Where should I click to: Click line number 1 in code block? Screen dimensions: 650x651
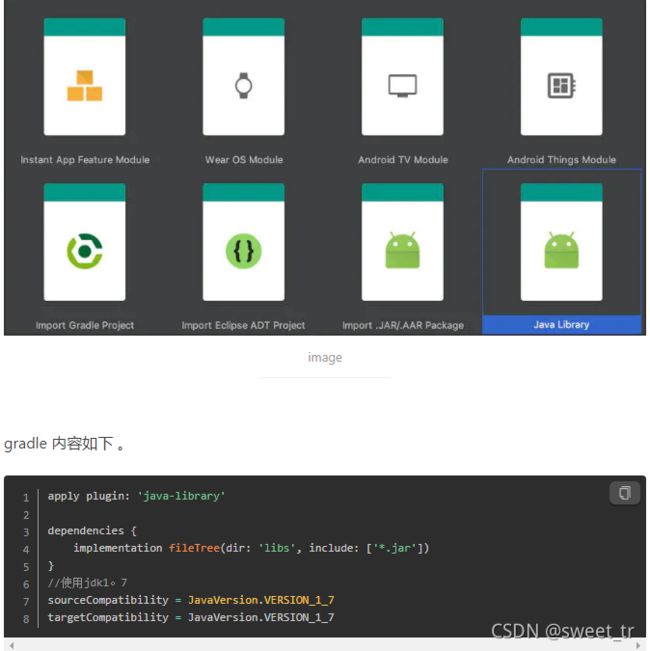click(26, 498)
